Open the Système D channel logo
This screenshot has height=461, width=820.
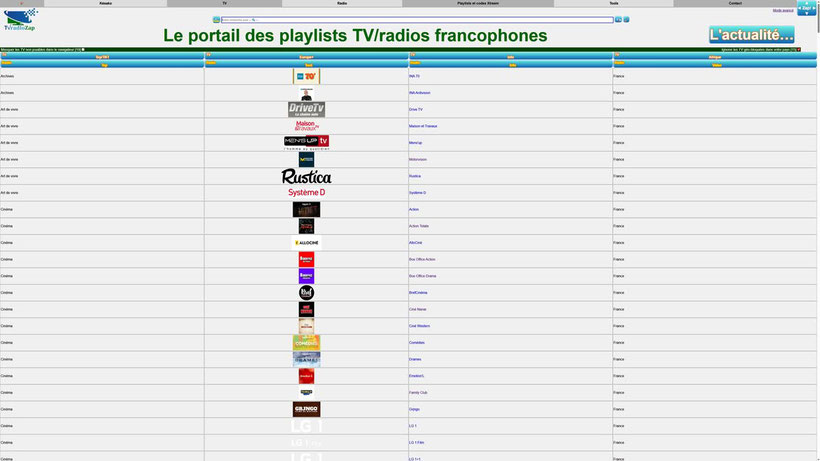coord(306,192)
